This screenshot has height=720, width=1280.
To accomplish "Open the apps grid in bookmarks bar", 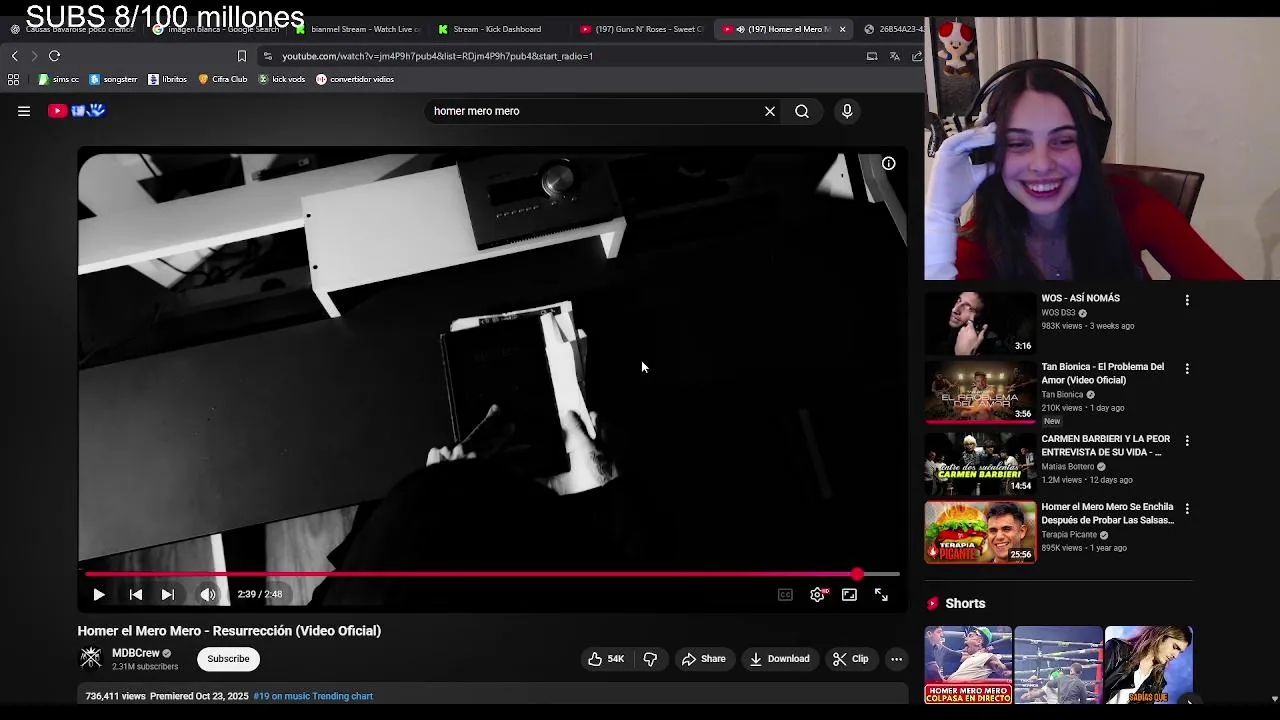I will click(14, 79).
